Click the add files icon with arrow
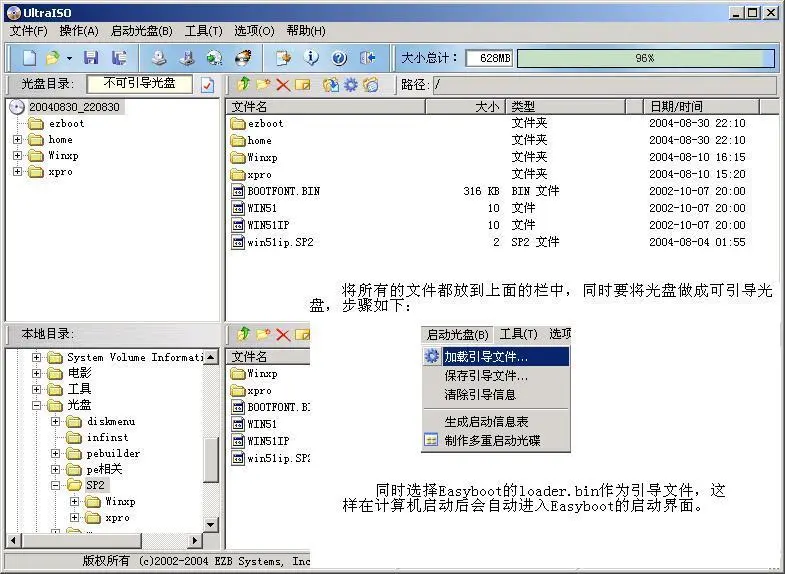 pyautogui.click(x=283, y=58)
